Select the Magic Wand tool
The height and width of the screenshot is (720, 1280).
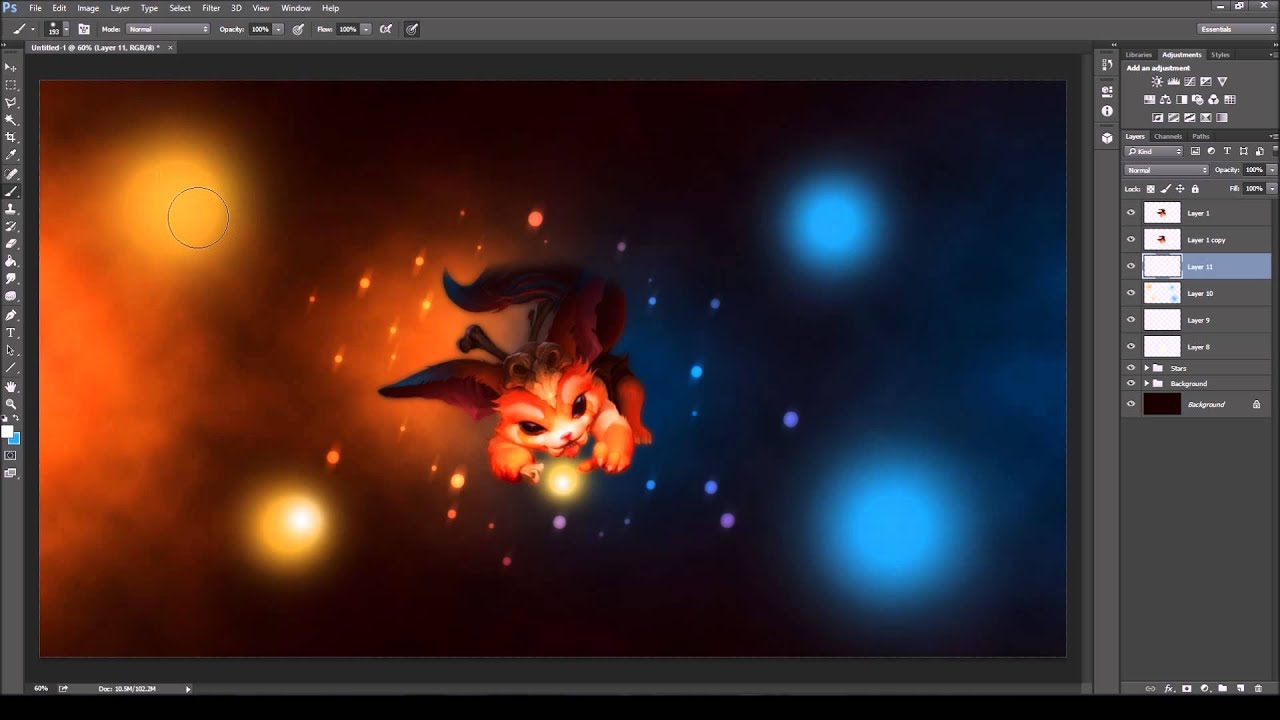coord(11,120)
